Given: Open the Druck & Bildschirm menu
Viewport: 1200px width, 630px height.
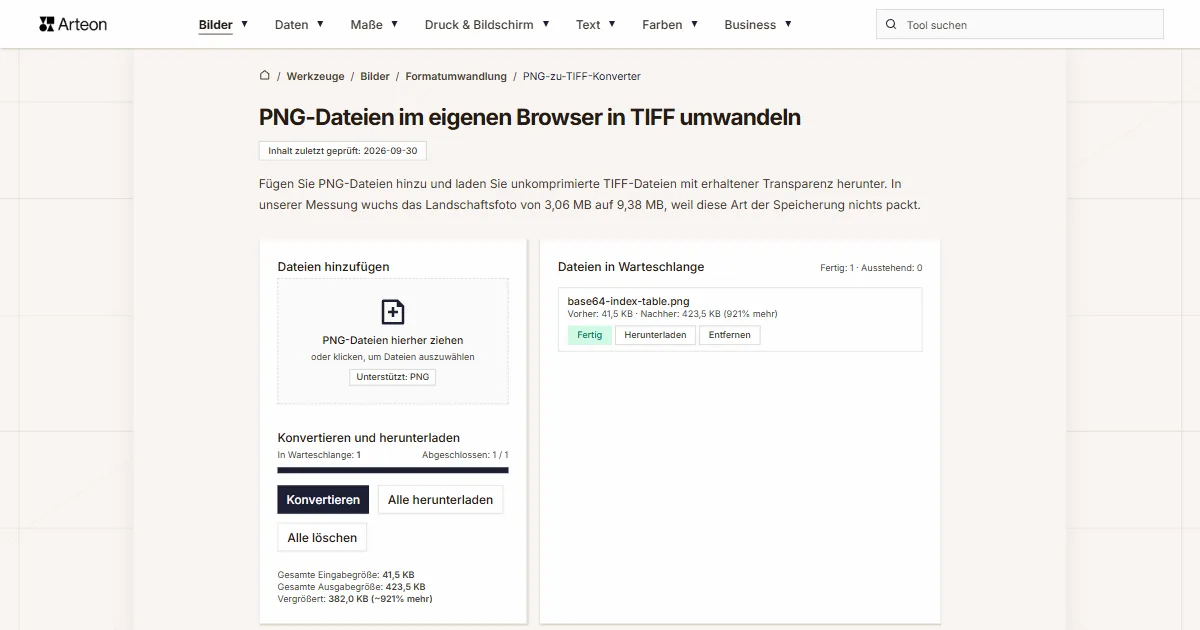Looking at the screenshot, I should [479, 24].
